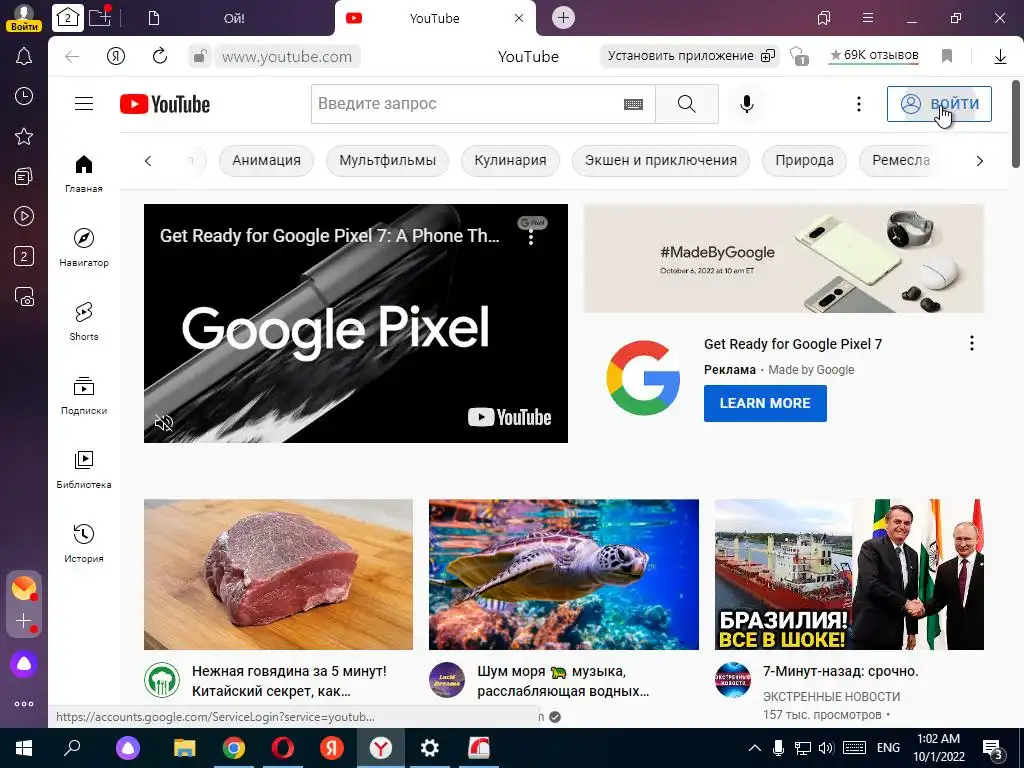This screenshot has height=768, width=1024.
Task: Click the Войти profile in browser corner
Action: [x=24, y=18]
